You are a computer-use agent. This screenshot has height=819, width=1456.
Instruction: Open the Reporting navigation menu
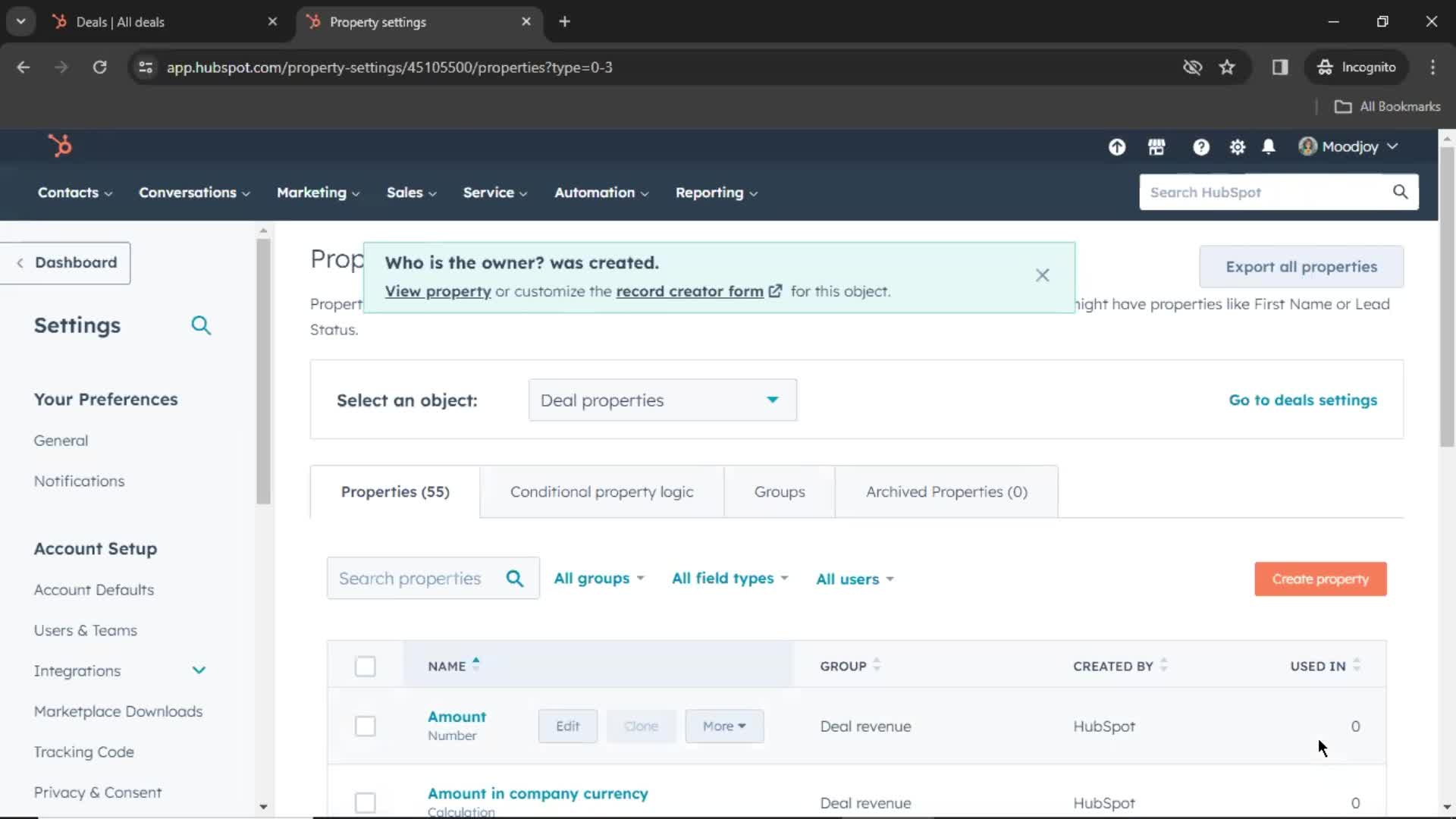[716, 193]
